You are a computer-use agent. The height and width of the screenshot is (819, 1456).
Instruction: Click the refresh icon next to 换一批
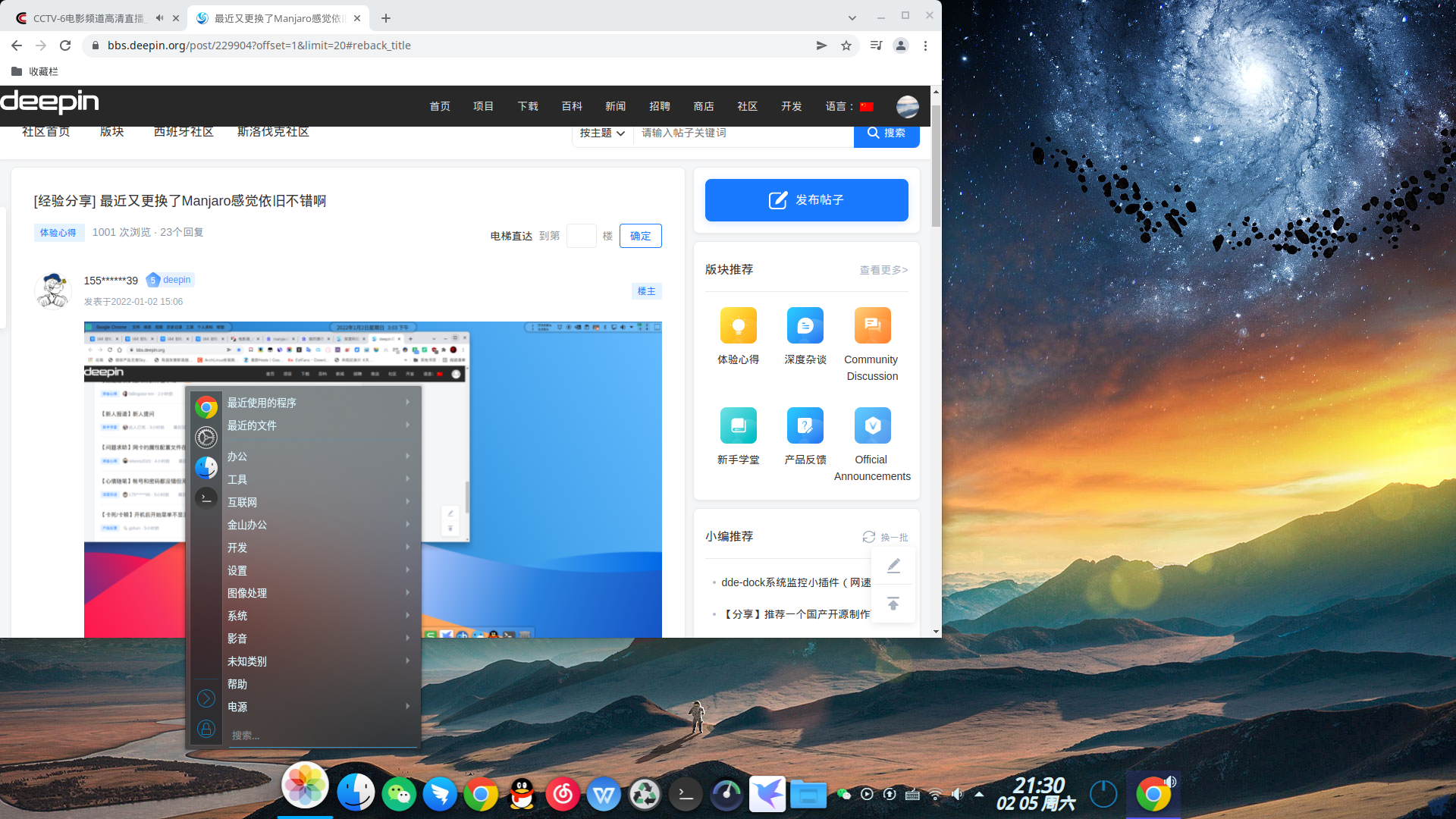pos(869,536)
